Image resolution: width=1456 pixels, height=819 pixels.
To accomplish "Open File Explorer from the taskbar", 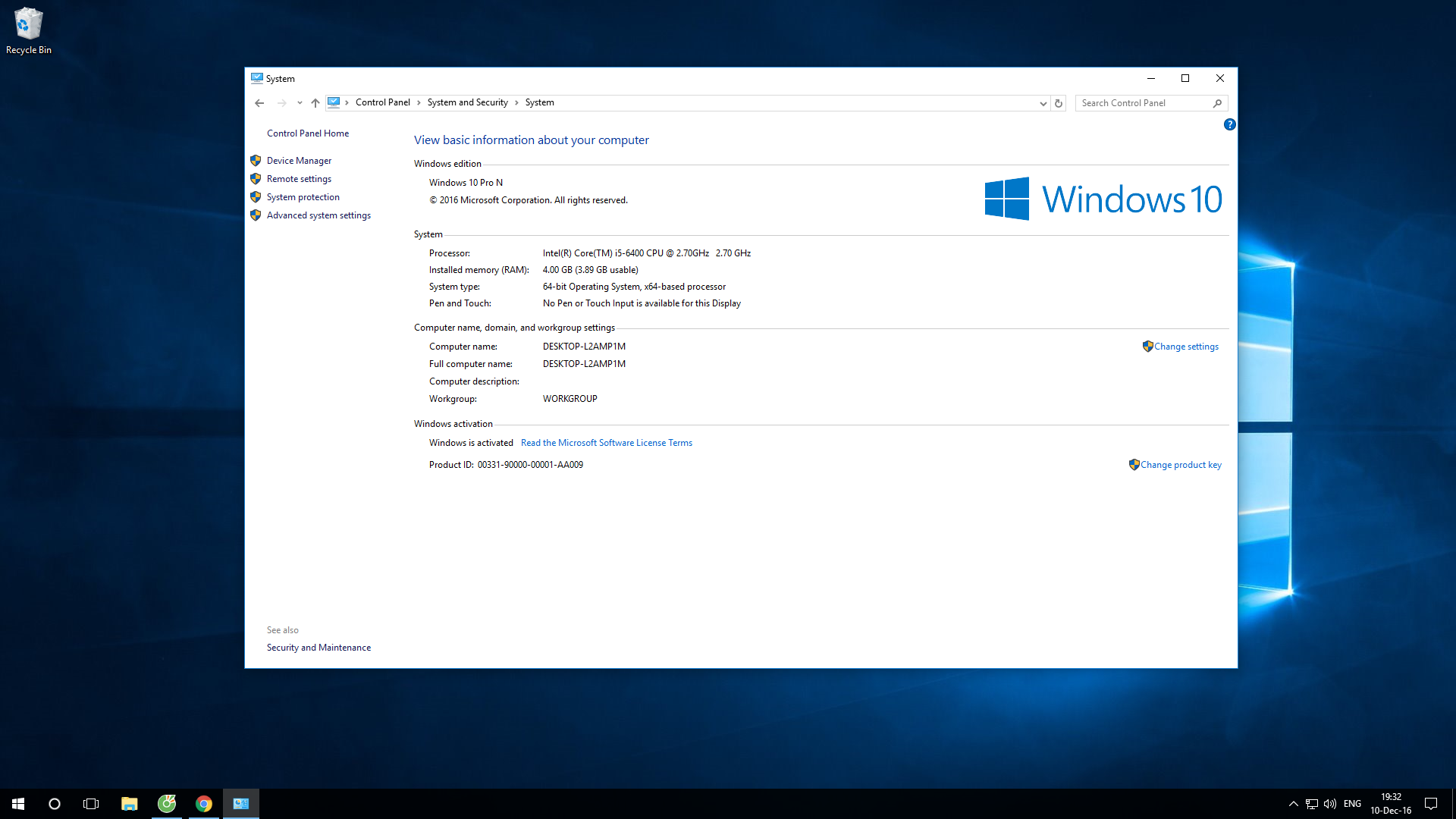I will click(129, 804).
